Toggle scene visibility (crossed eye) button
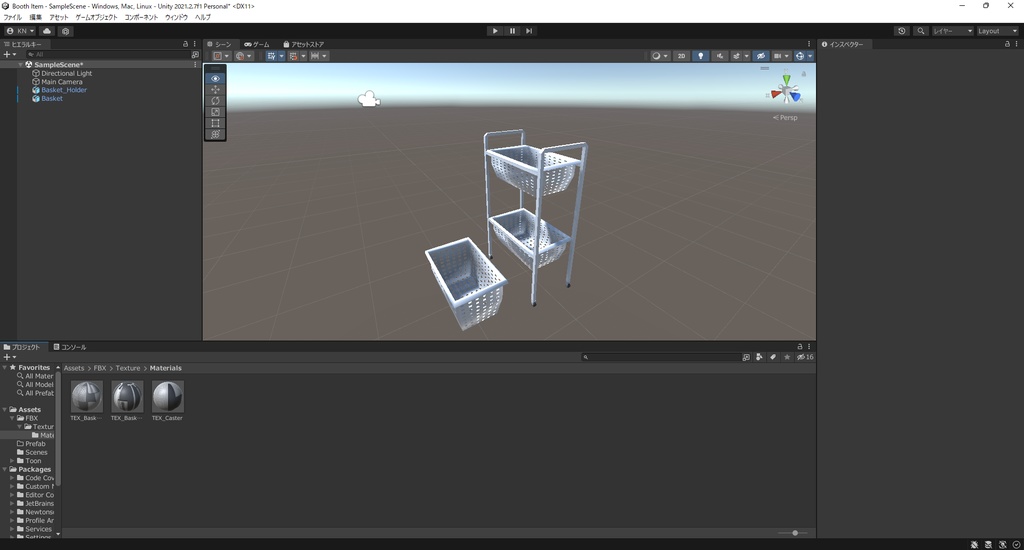The image size is (1024, 550). pyautogui.click(x=761, y=56)
